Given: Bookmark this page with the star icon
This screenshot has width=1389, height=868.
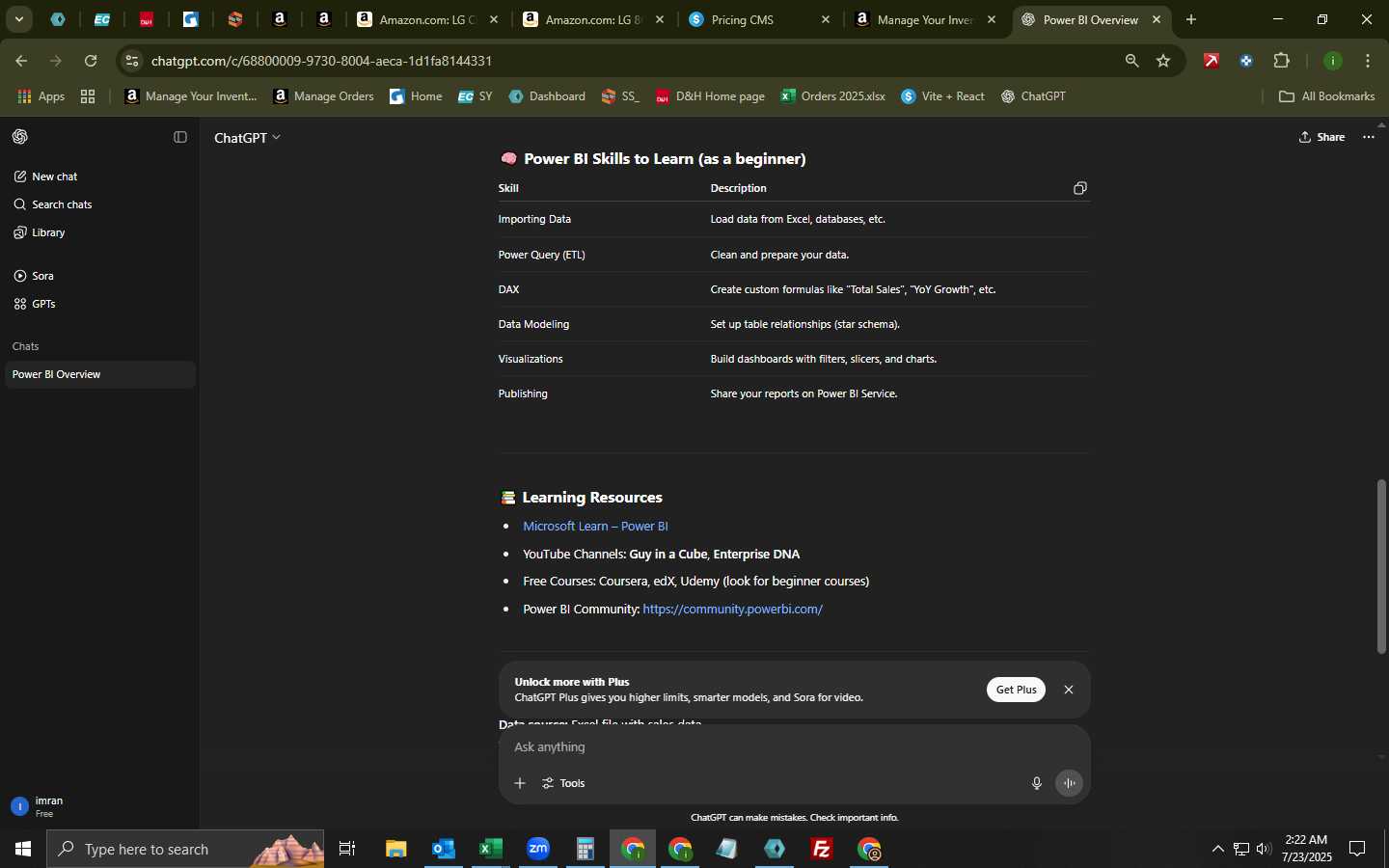Looking at the screenshot, I should click(x=1163, y=61).
